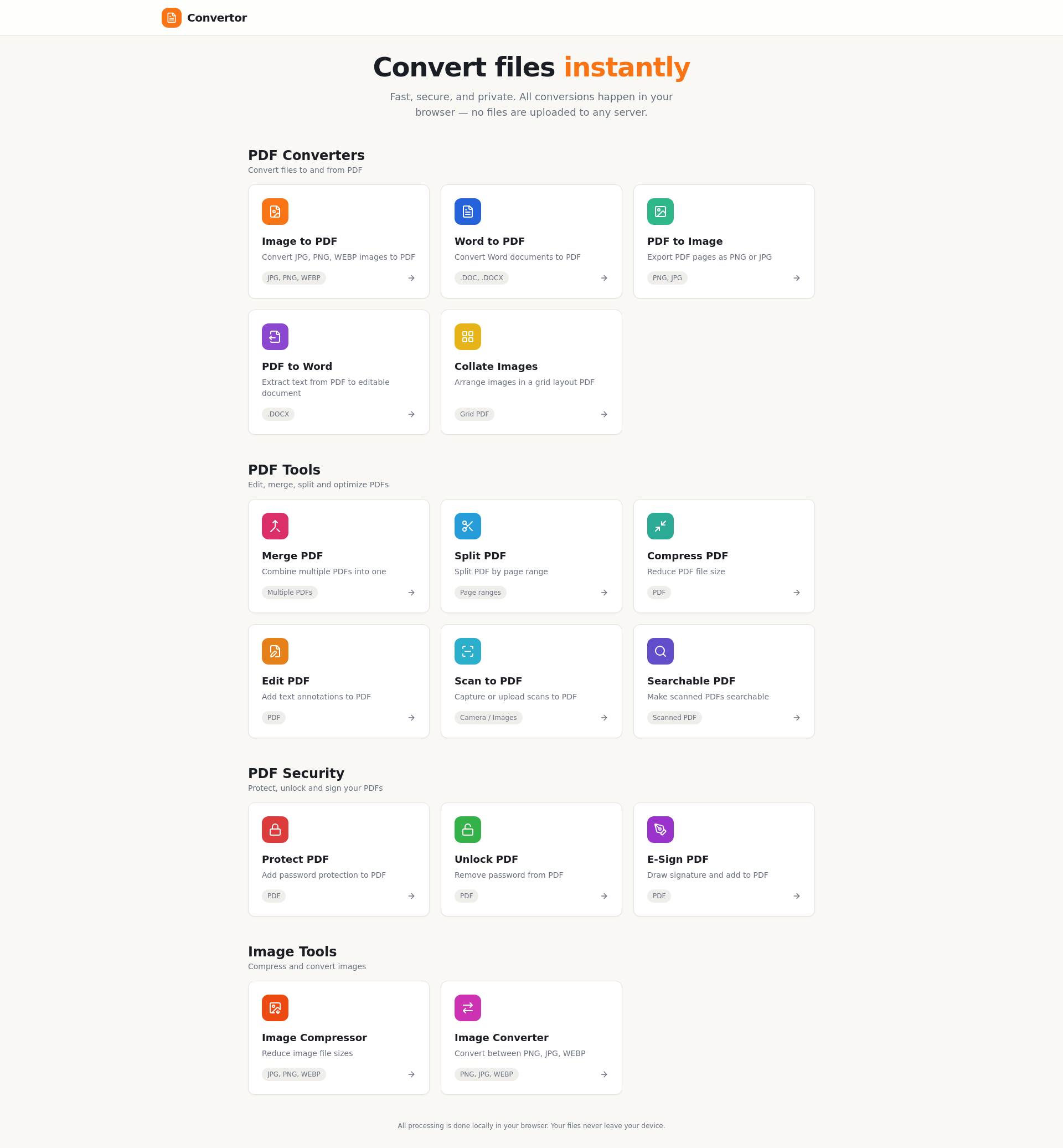The height and width of the screenshot is (1148, 1063).
Task: Click the Convertor brand name in header
Action: (x=217, y=18)
